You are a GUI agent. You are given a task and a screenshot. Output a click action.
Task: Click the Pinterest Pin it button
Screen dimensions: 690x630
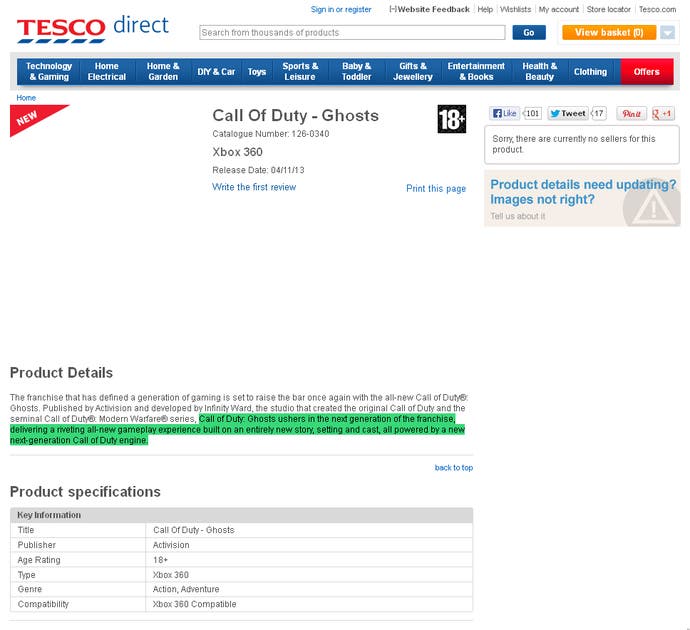tap(631, 114)
